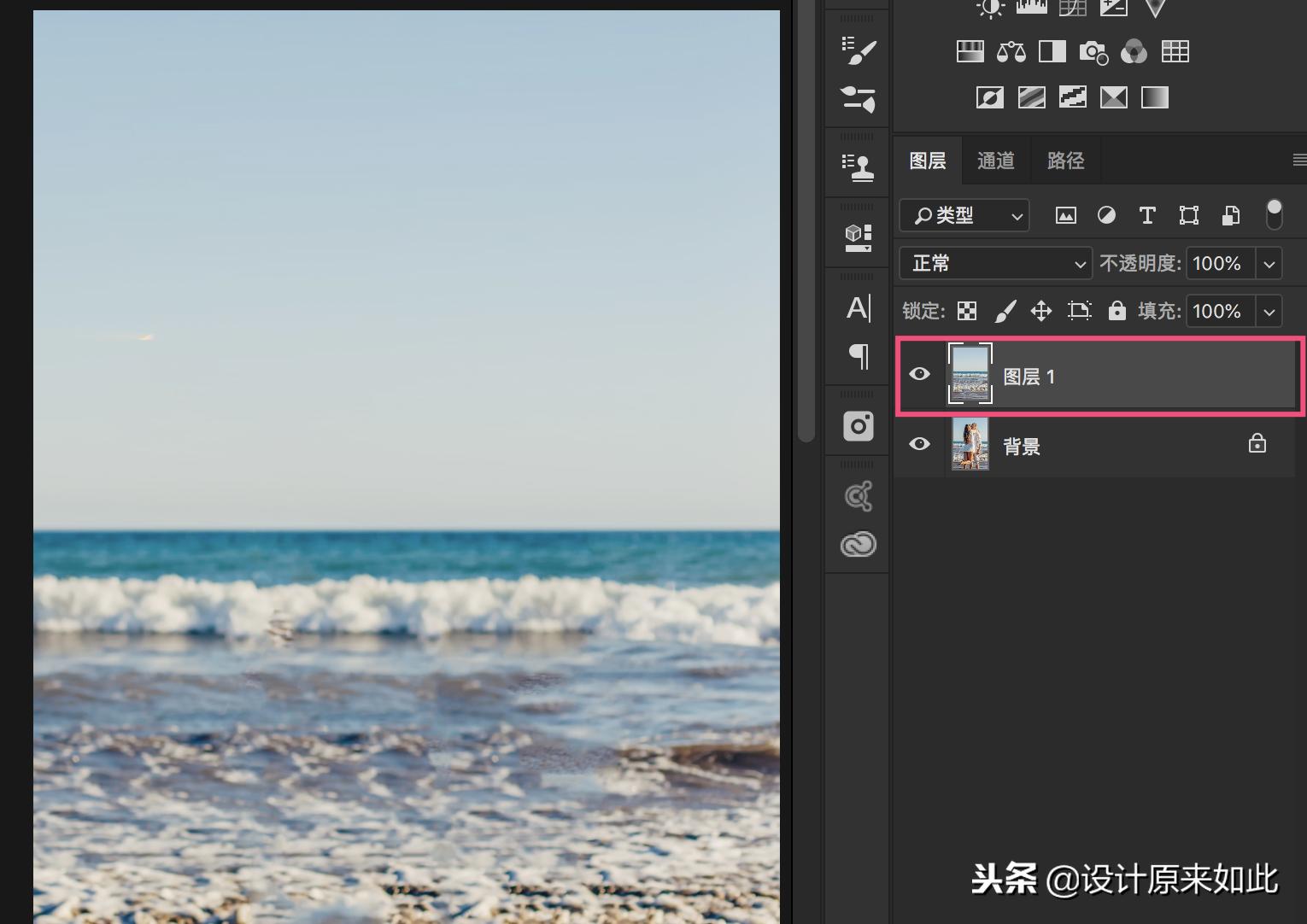
Task: Add a Black & White adjustment layer
Action: [x=1052, y=51]
